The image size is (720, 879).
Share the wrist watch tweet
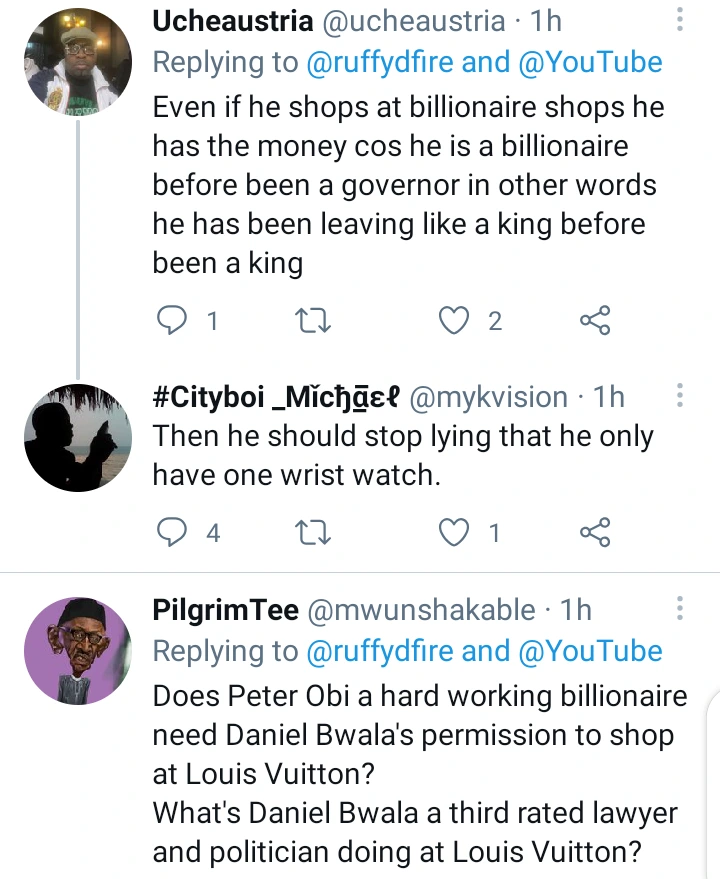tap(595, 532)
